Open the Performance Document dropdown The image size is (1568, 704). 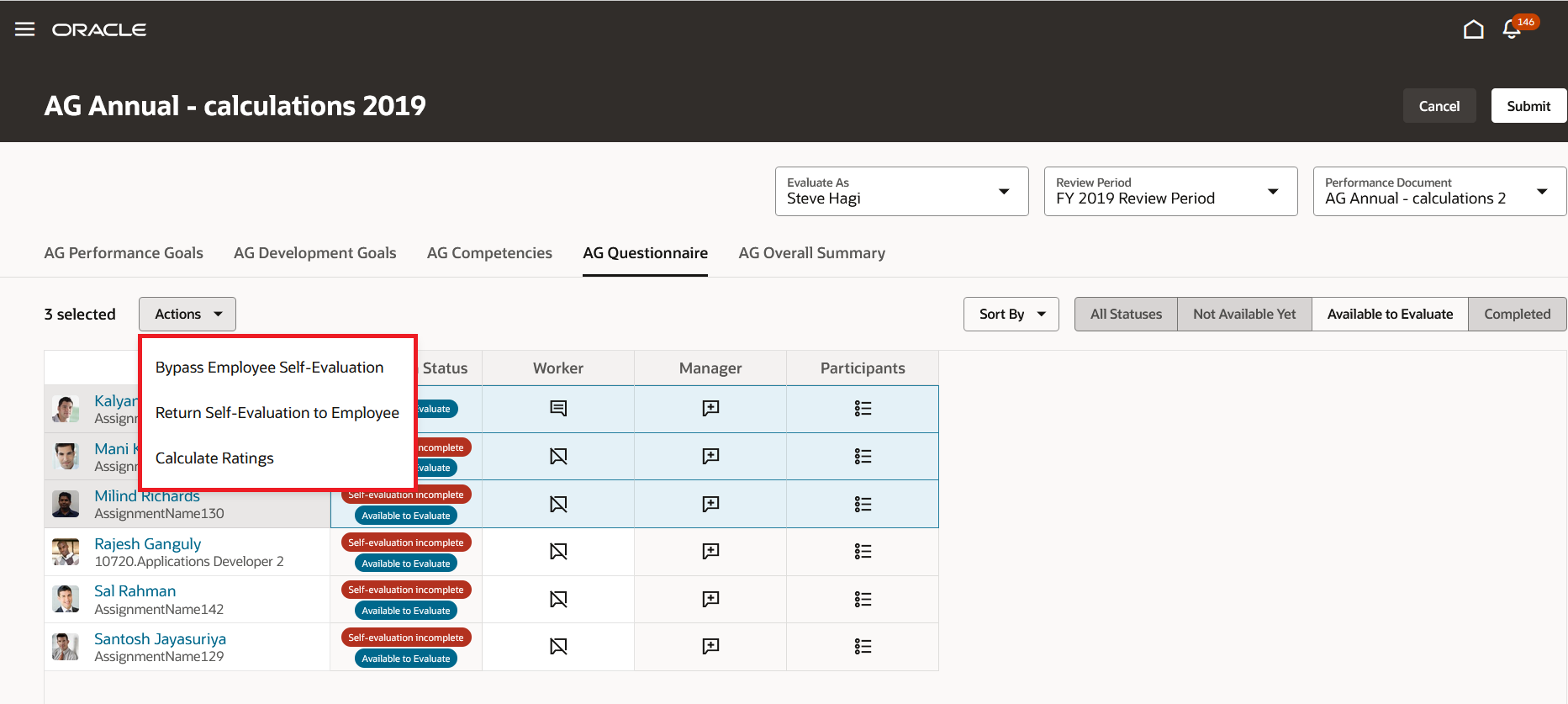(1439, 191)
